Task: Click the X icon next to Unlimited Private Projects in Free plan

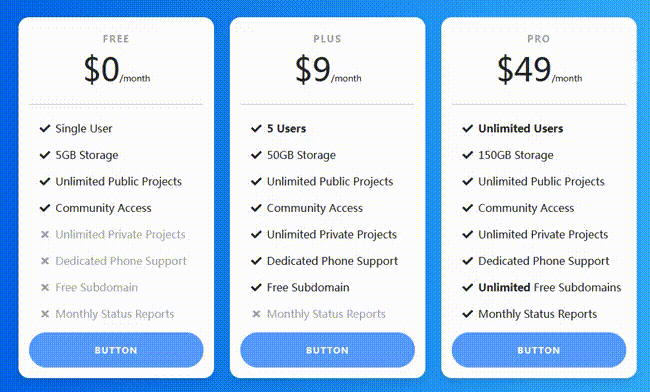Action: (45, 235)
